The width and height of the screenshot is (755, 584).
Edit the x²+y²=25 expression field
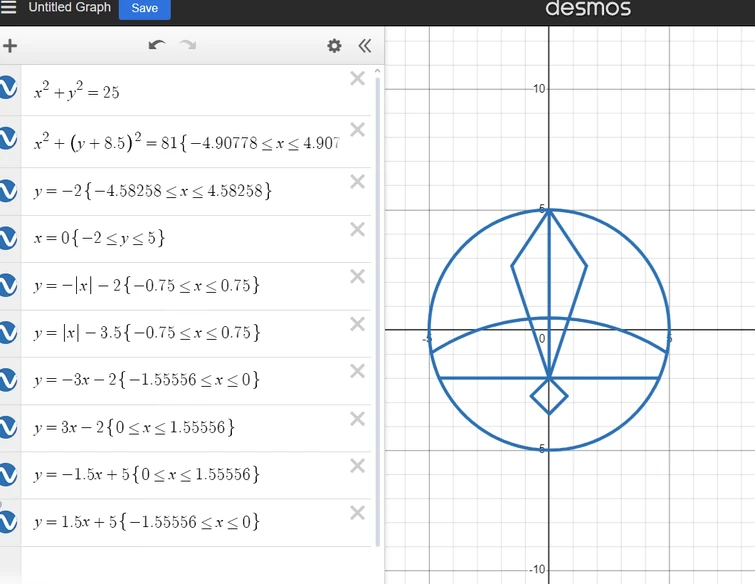(196, 91)
